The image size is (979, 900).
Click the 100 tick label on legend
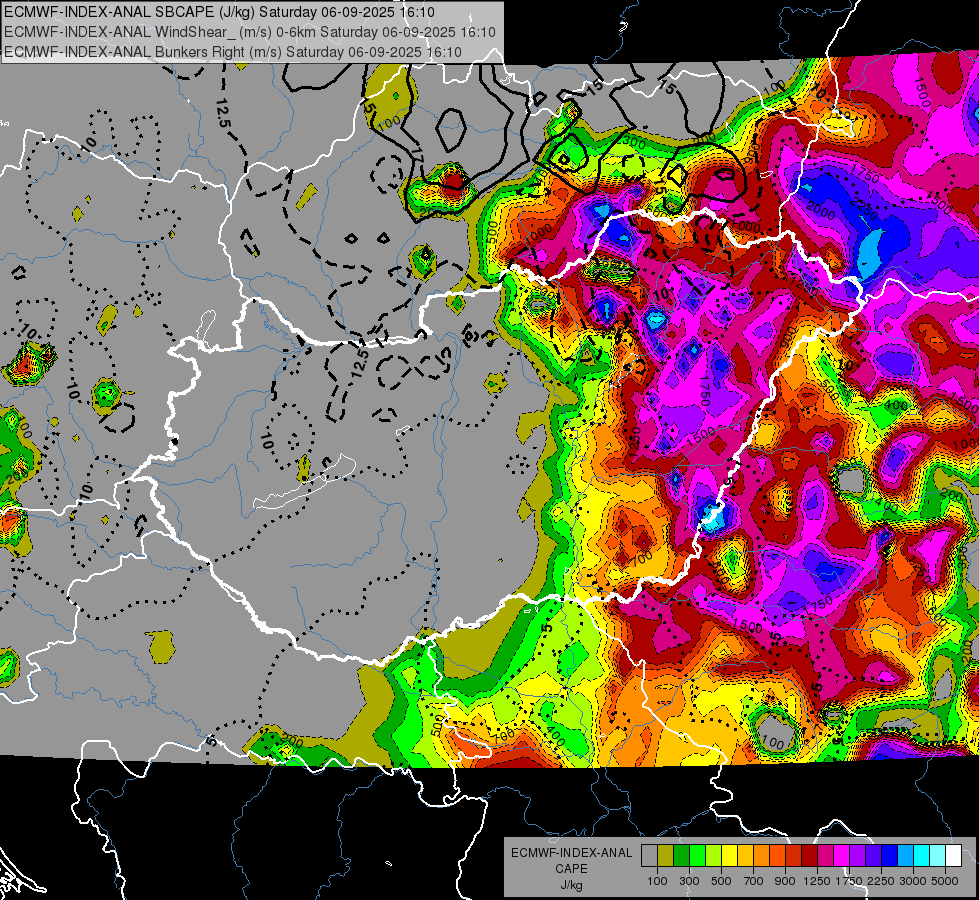(x=657, y=881)
